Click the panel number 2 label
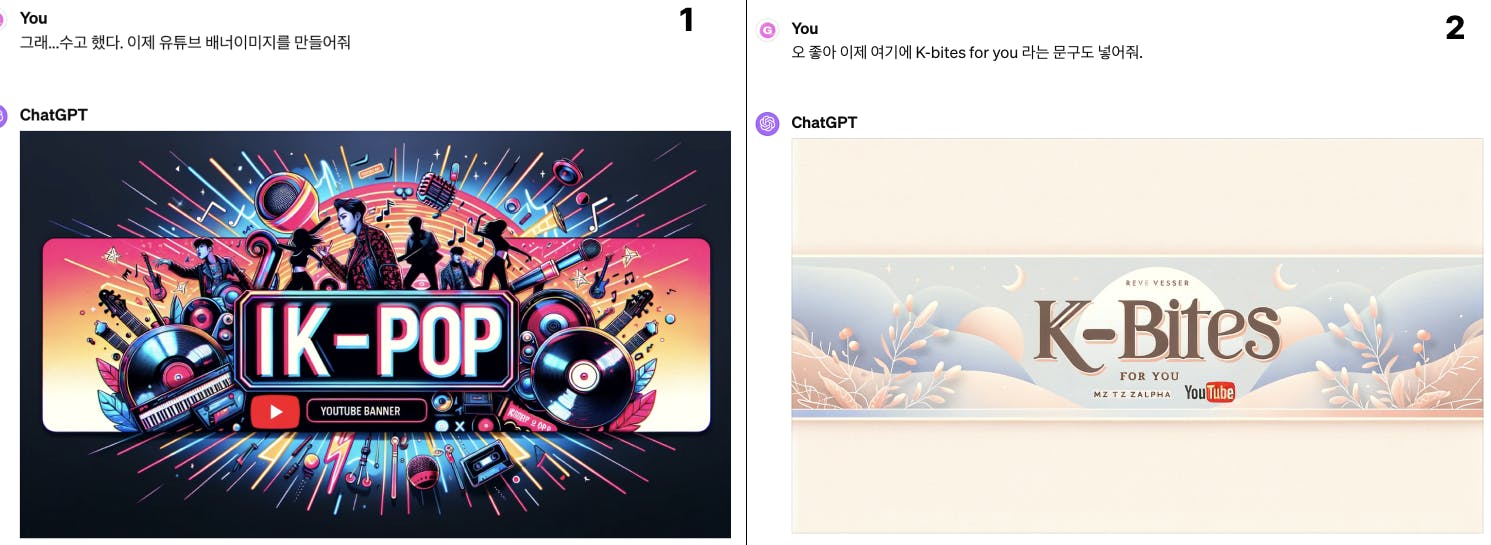This screenshot has width=1491, height=545. [1455, 28]
